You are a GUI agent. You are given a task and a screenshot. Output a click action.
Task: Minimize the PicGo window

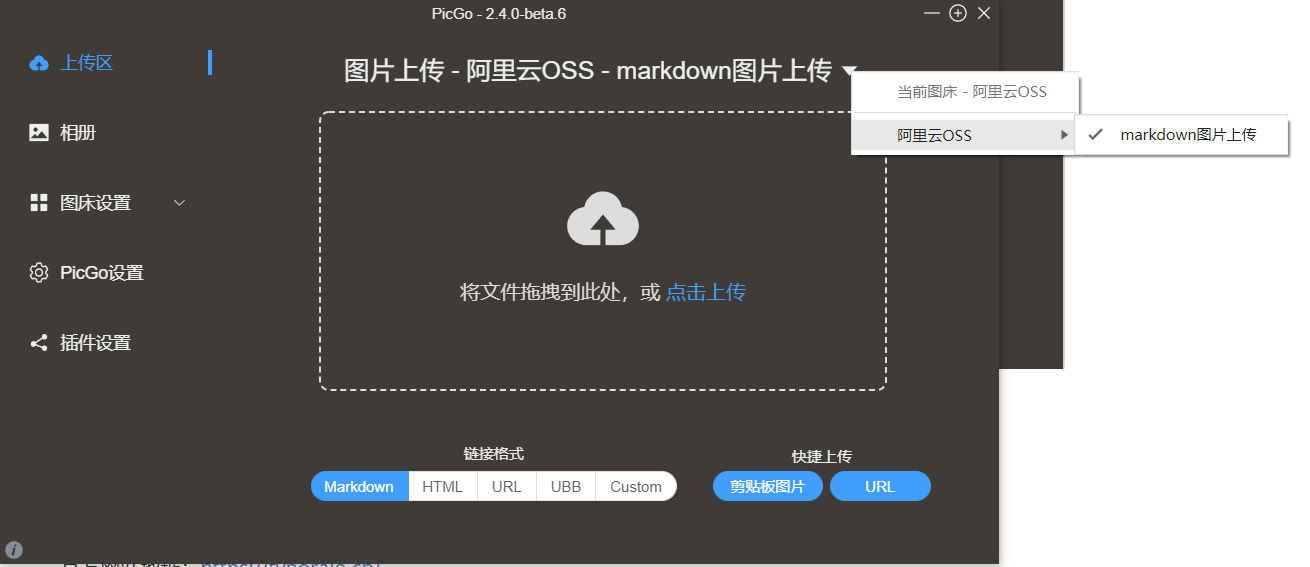(931, 13)
